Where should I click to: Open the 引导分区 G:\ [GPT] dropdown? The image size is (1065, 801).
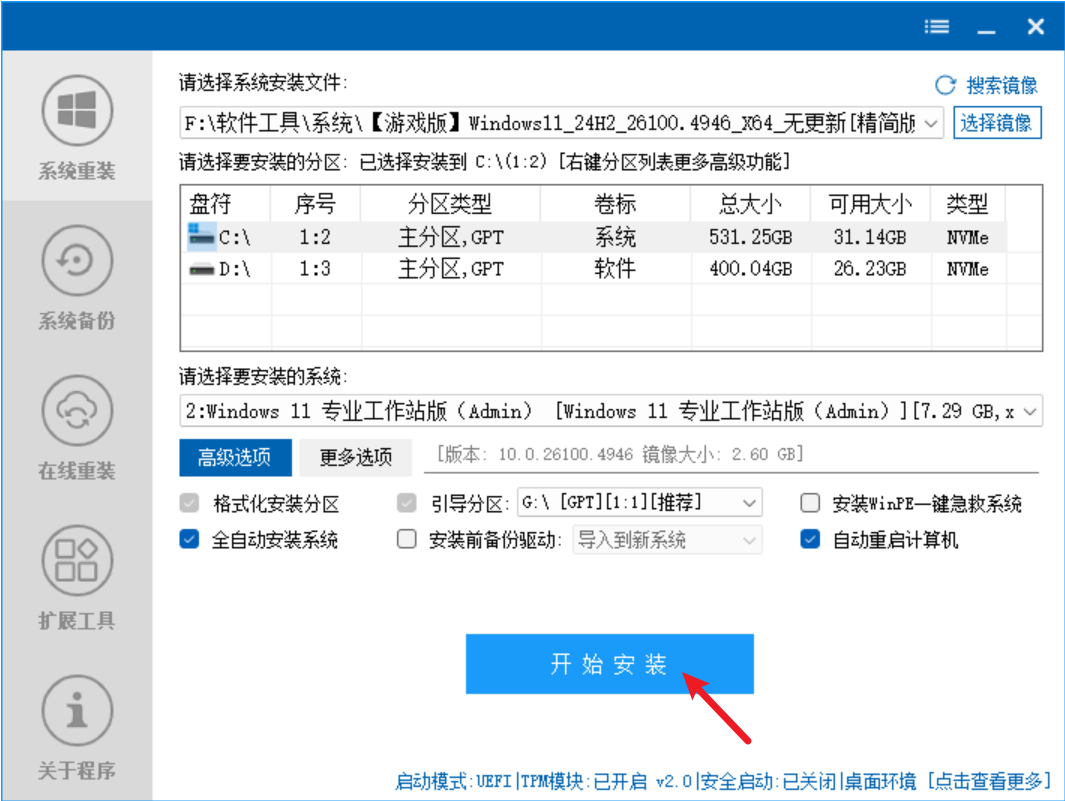point(639,503)
